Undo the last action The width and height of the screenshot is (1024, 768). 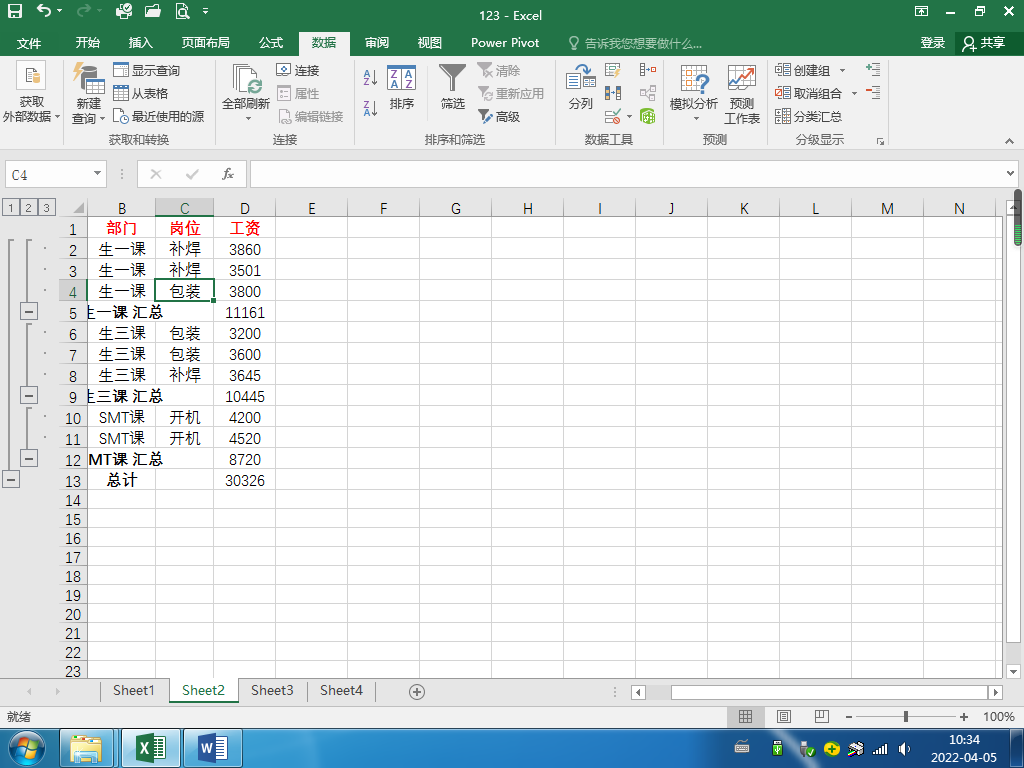(43, 11)
